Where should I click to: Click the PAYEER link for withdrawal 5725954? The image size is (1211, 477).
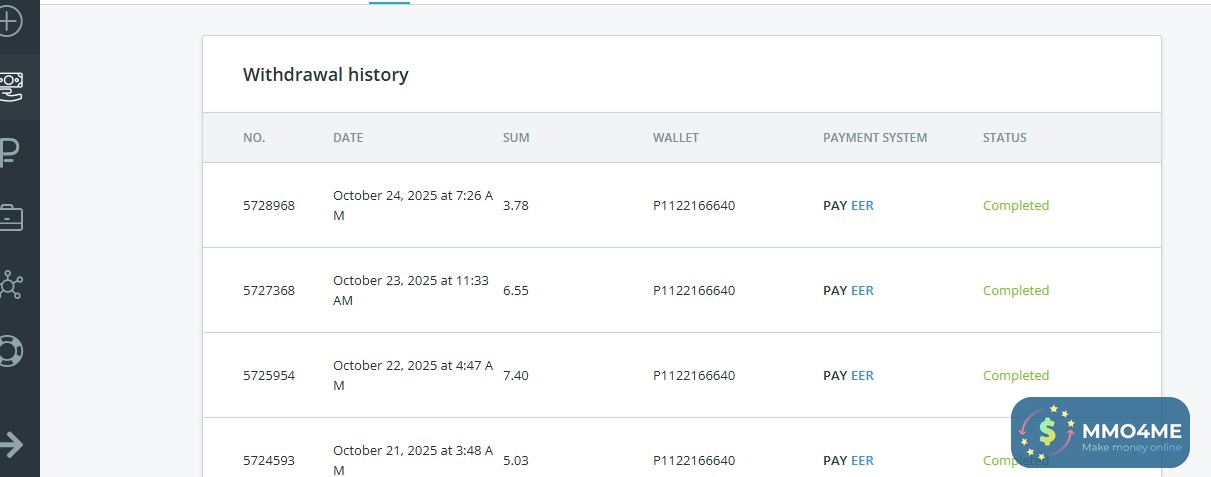coord(848,376)
